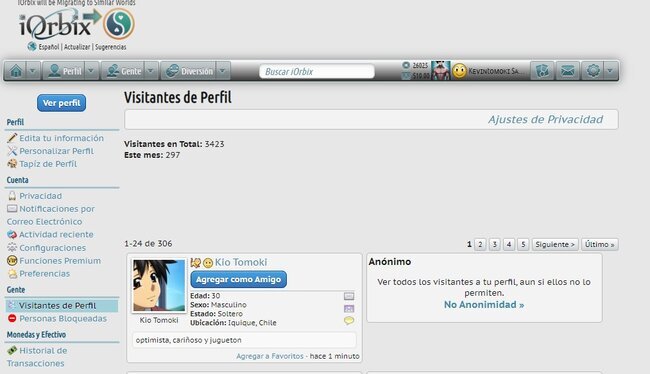Viewport: 650px width, 374px height.
Task: Expand the dropdown arrow next to home
Action: coord(32,71)
